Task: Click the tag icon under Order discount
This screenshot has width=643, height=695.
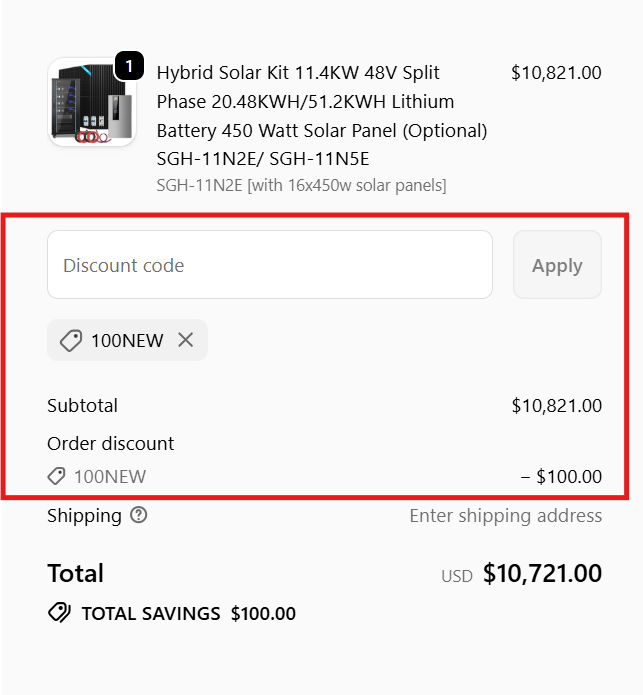Action: point(57,476)
